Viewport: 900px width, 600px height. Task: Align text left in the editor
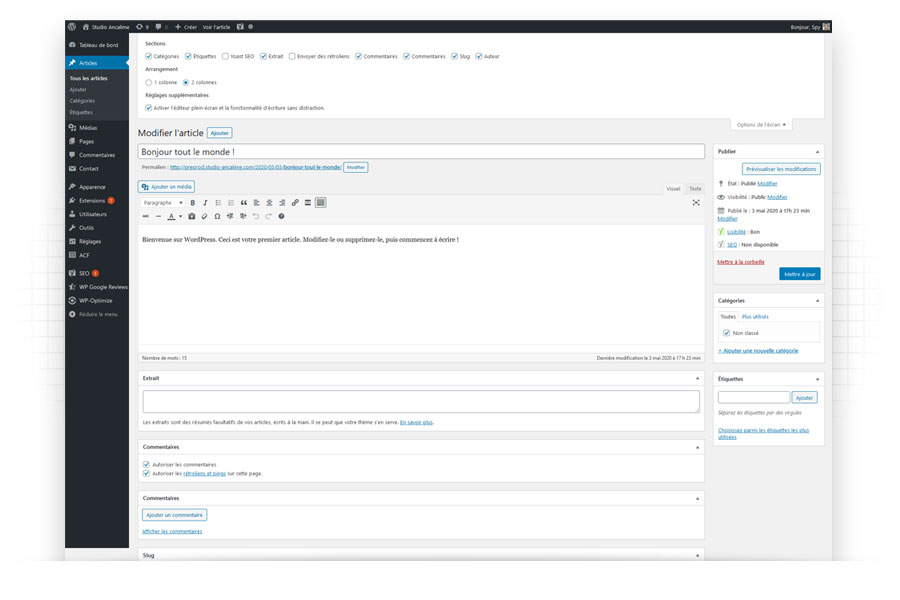click(257, 203)
